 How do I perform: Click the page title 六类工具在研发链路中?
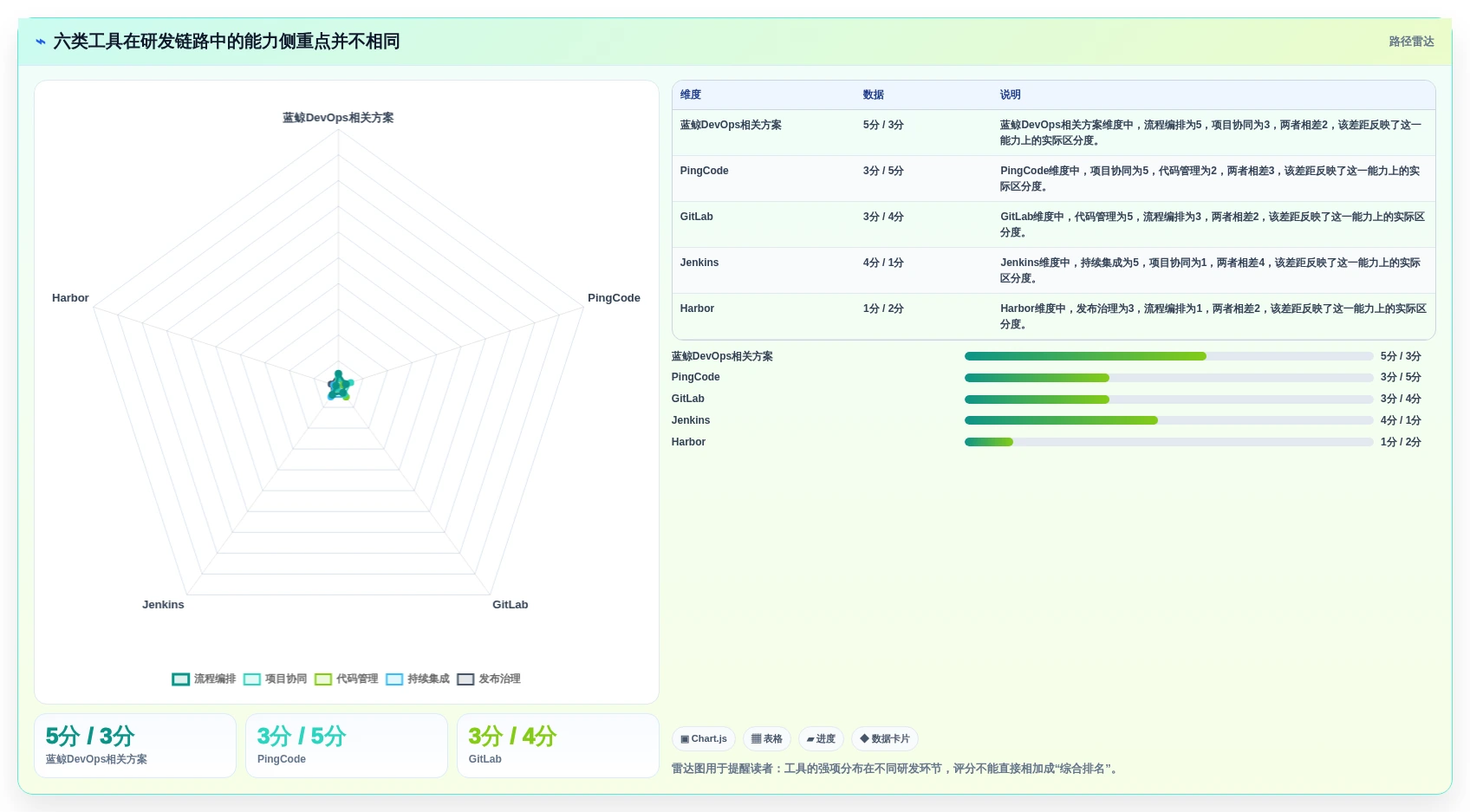tap(226, 42)
